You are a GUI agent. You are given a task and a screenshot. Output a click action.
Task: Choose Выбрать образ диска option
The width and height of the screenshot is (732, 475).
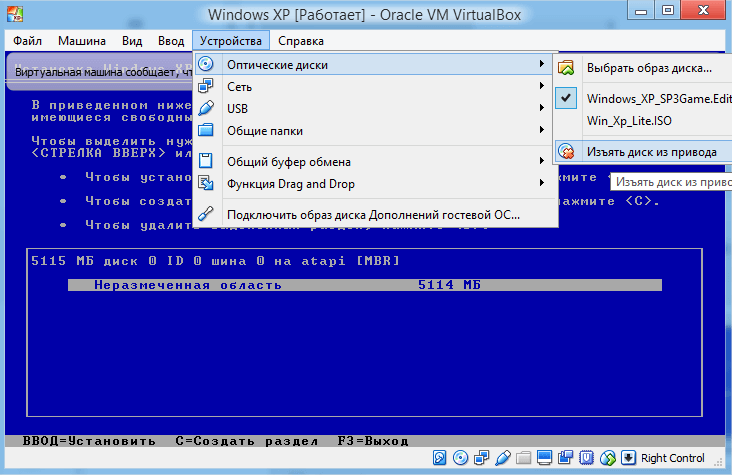pyautogui.click(x=643, y=68)
